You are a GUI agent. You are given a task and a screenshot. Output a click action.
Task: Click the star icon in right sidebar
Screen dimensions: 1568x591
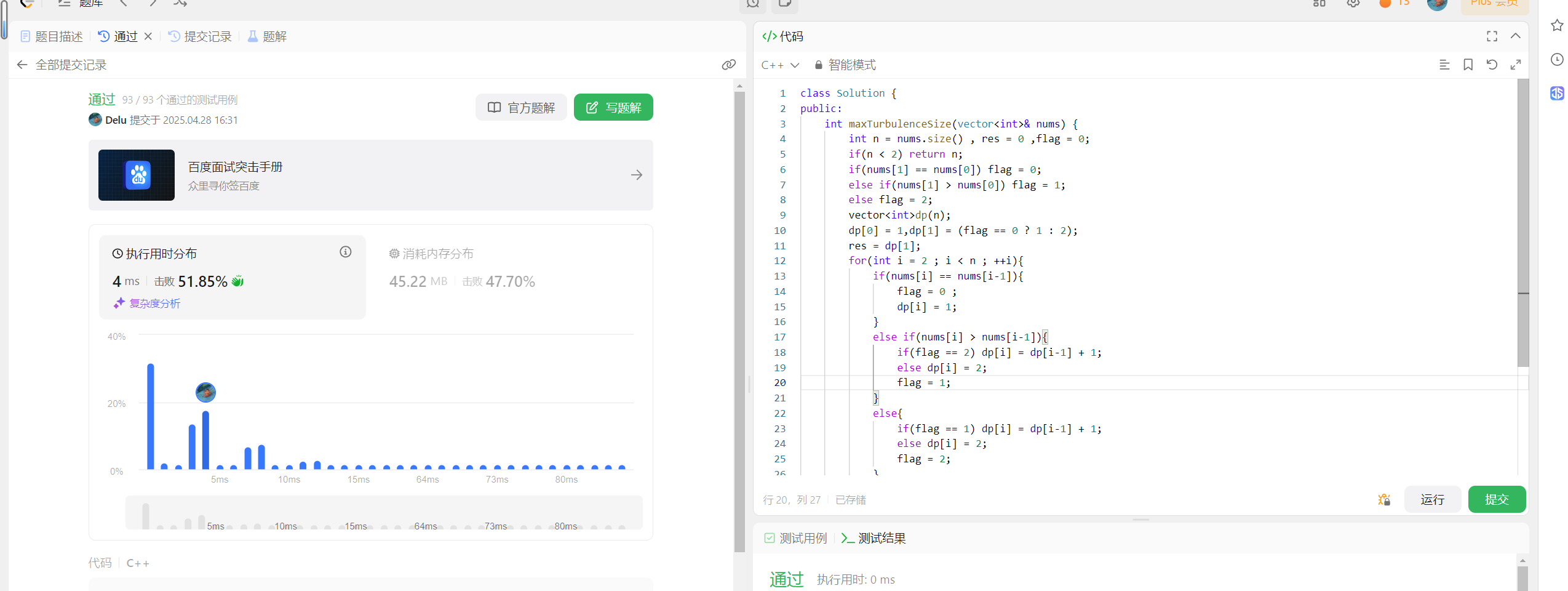(1557, 25)
